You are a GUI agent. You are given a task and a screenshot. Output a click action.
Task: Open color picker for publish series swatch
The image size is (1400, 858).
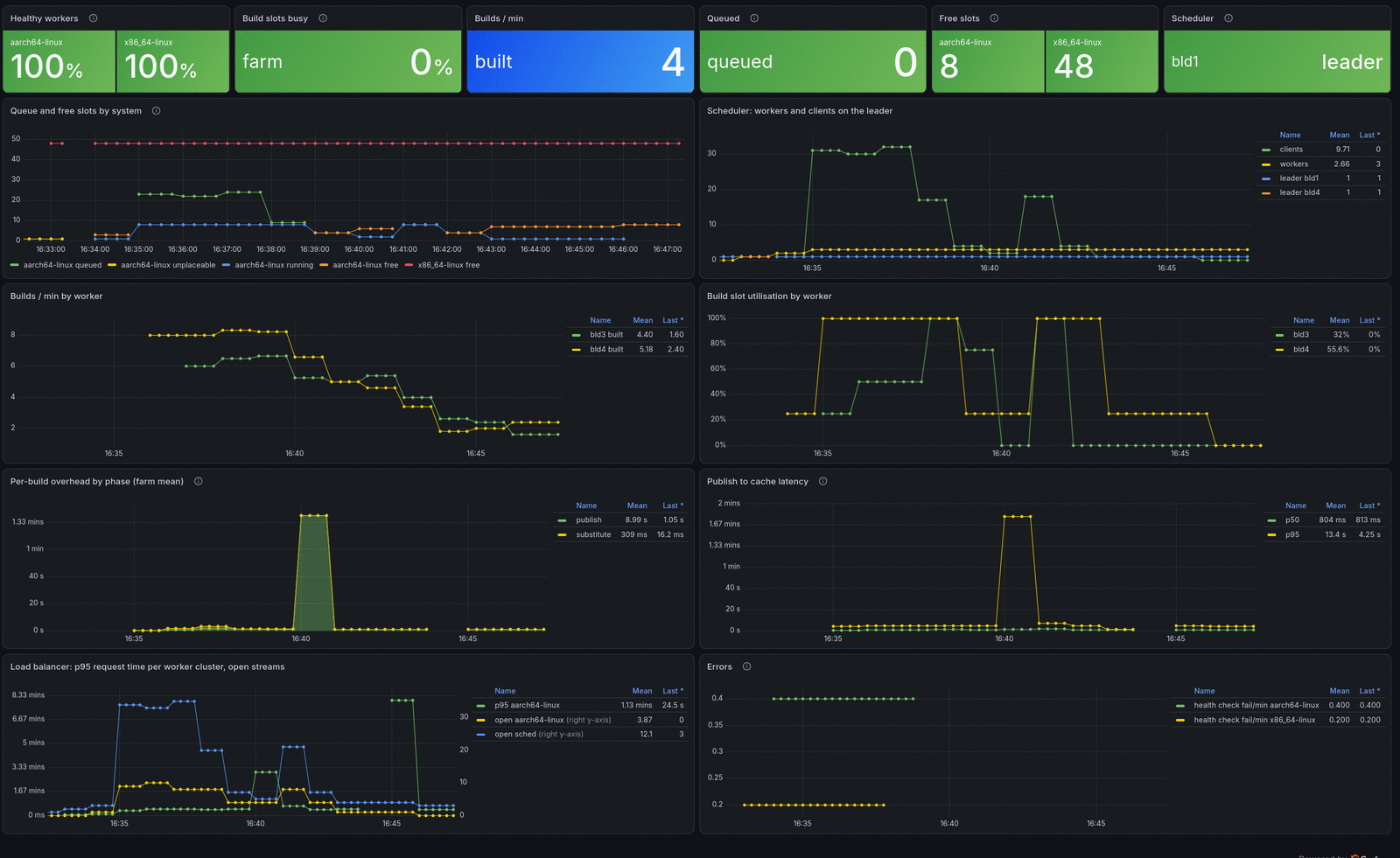pyautogui.click(x=562, y=520)
